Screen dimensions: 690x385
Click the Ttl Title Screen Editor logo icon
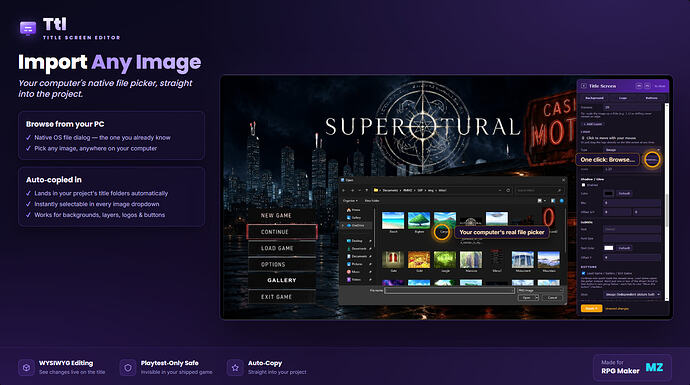click(x=28, y=29)
